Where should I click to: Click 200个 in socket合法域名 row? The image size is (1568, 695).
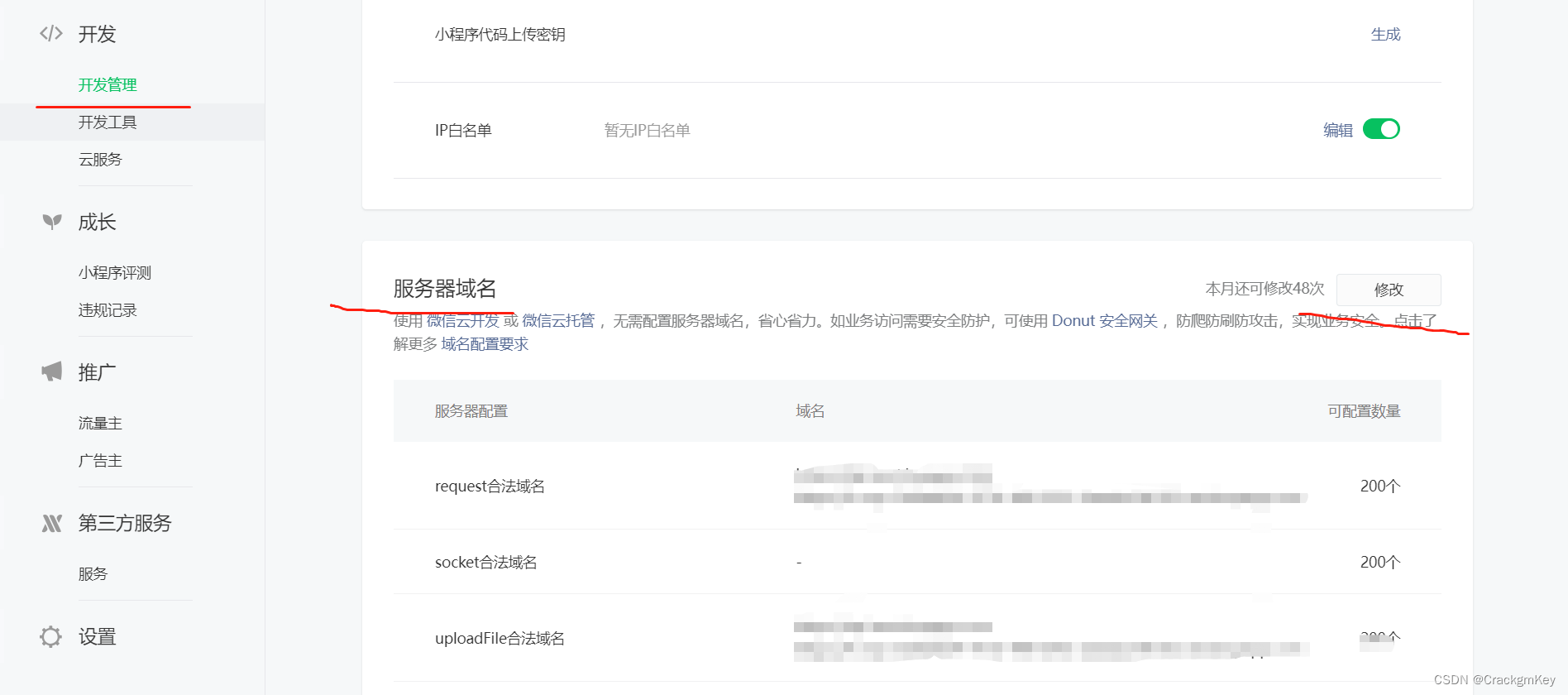(x=1380, y=563)
